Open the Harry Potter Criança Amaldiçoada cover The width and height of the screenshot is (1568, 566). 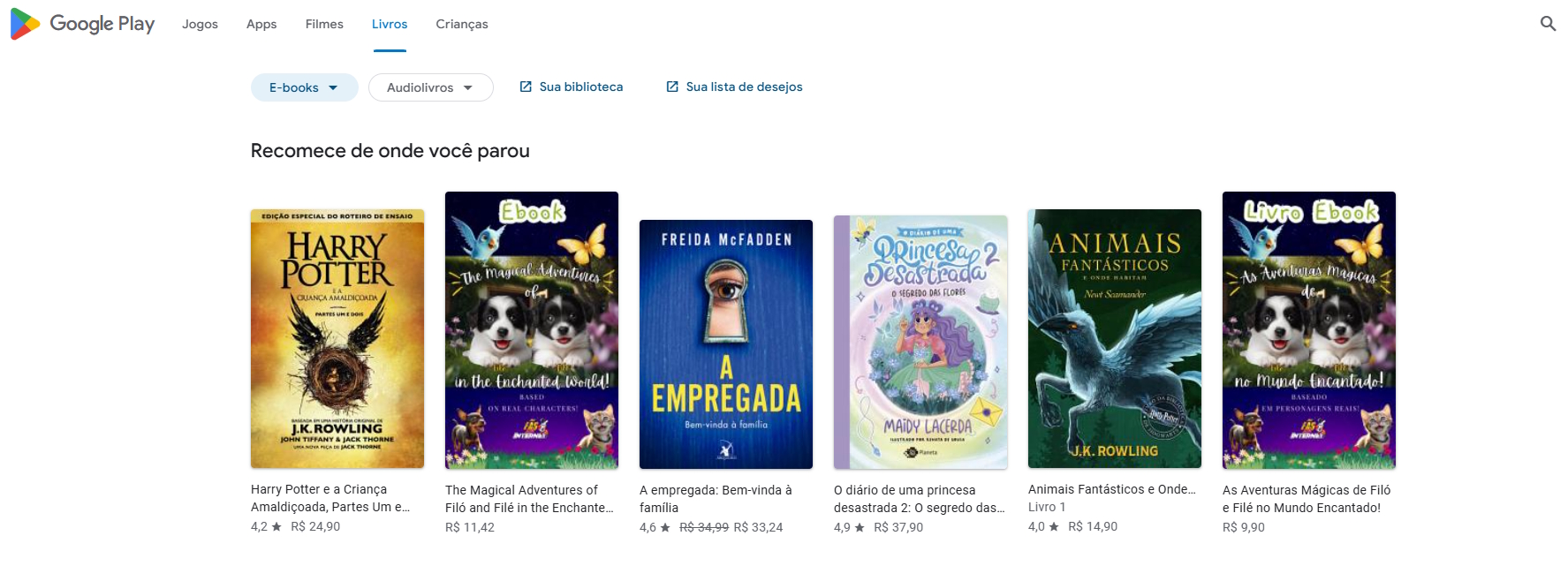(337, 339)
